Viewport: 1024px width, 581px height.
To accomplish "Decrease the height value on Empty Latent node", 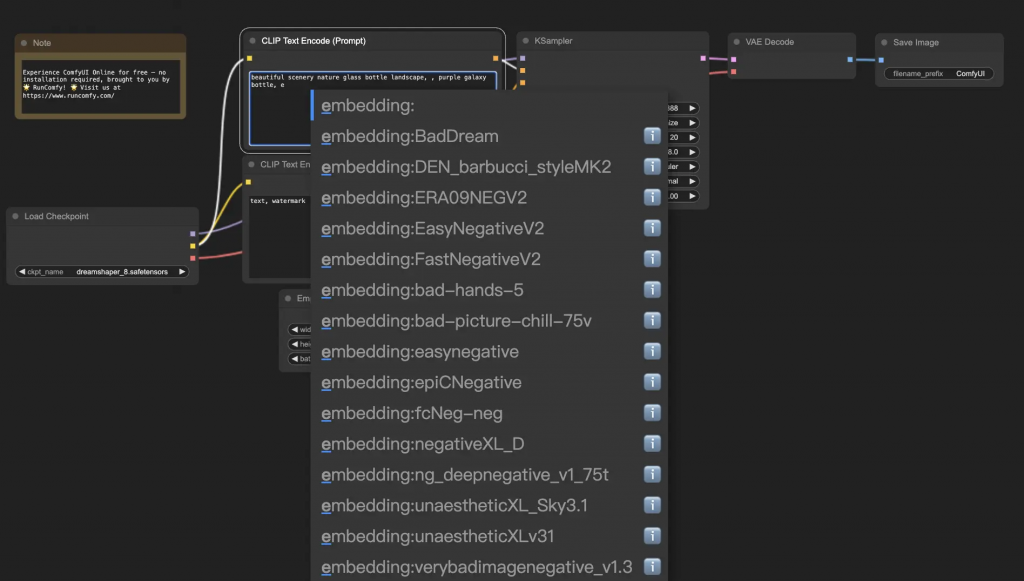I will [x=295, y=344].
